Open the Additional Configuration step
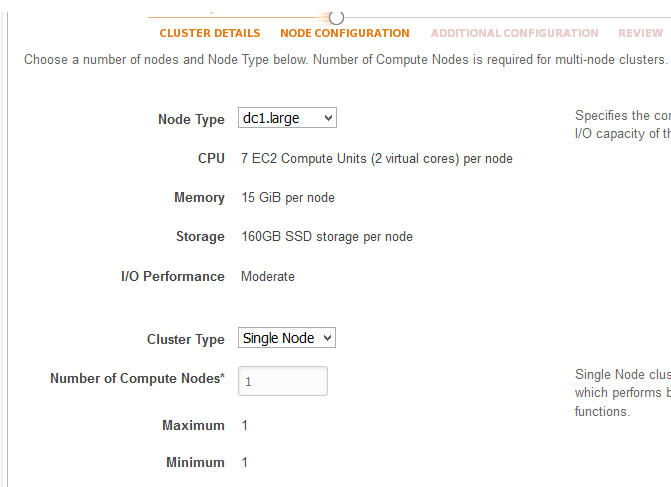671x487 pixels. [514, 33]
